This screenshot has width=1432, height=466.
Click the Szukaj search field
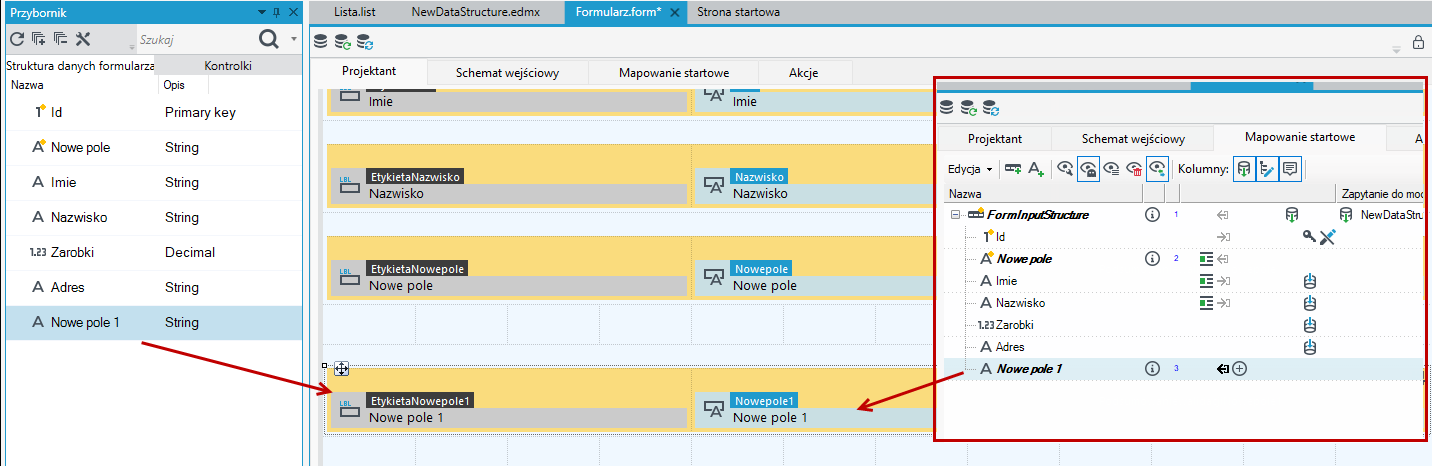coord(195,39)
